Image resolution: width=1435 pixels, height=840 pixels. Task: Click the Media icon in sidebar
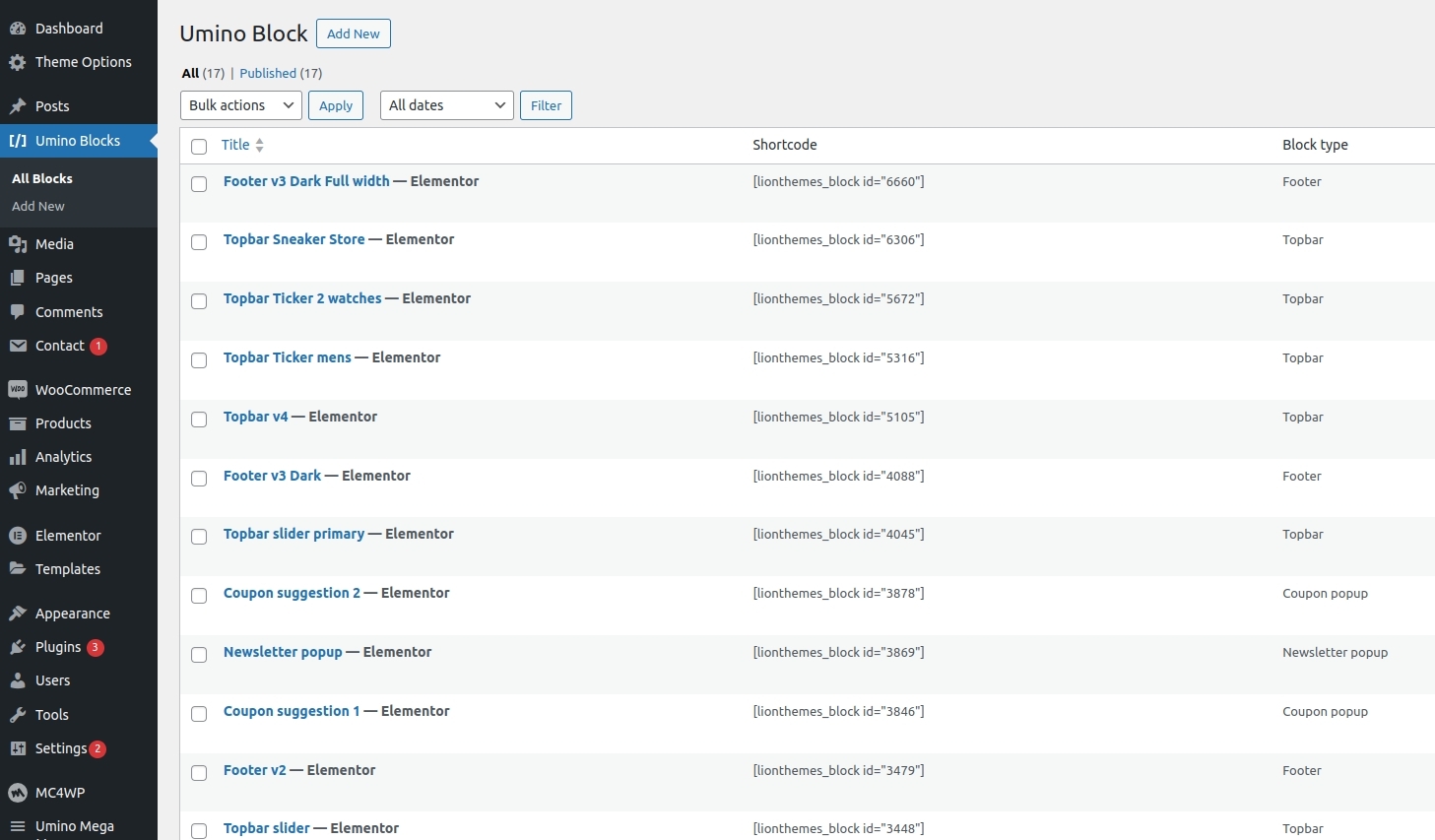18,244
